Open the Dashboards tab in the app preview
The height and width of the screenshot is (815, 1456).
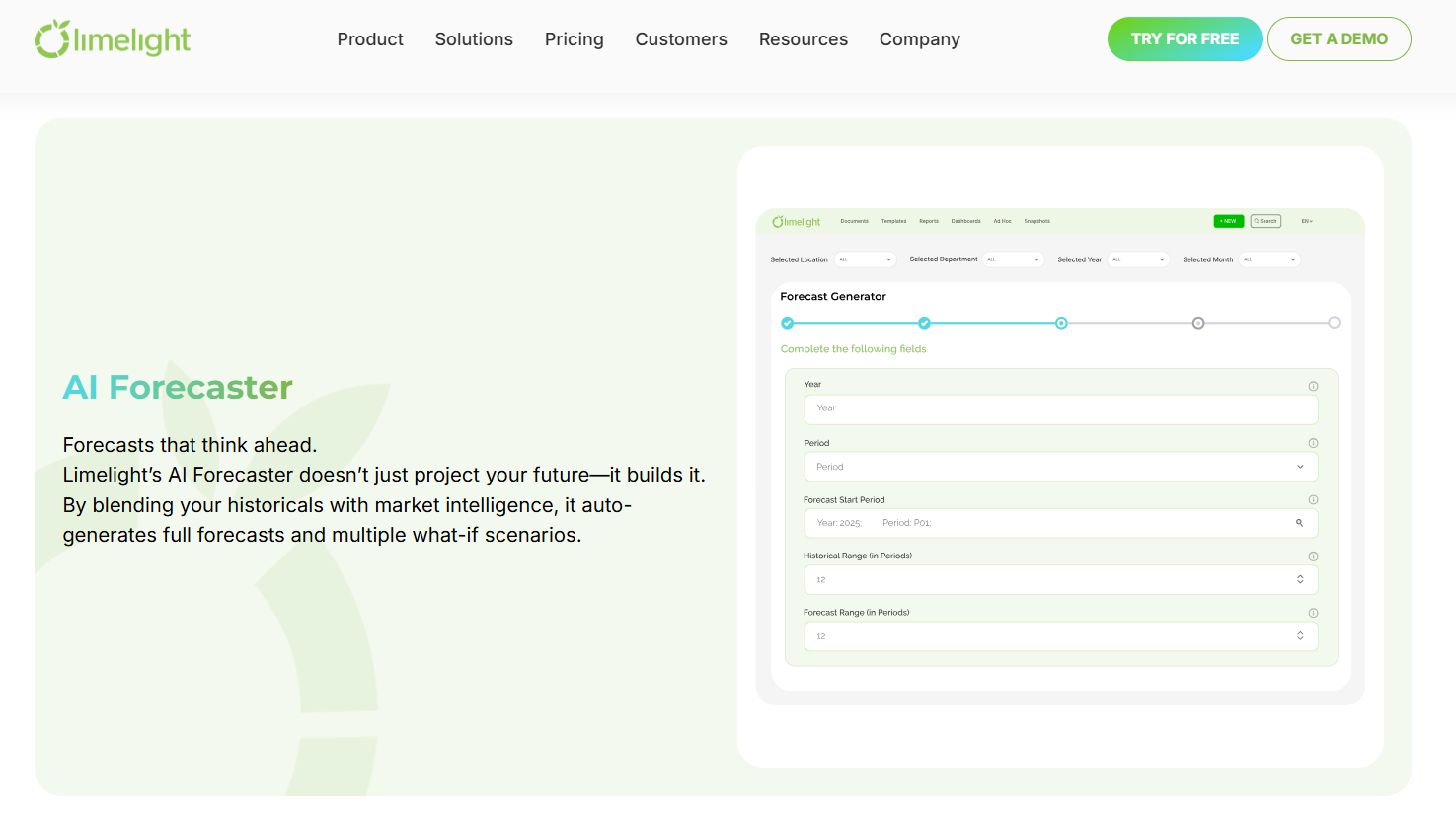point(966,221)
